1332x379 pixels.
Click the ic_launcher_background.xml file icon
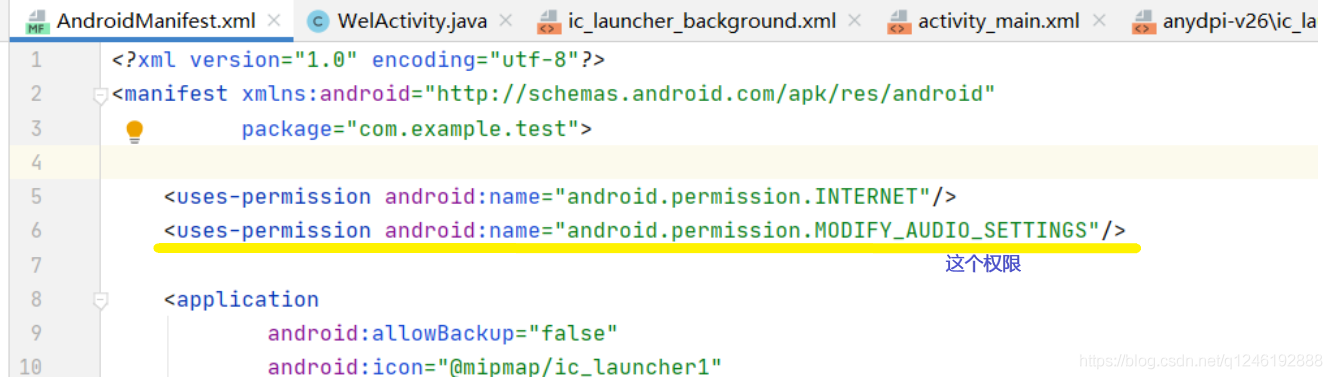coord(548,21)
